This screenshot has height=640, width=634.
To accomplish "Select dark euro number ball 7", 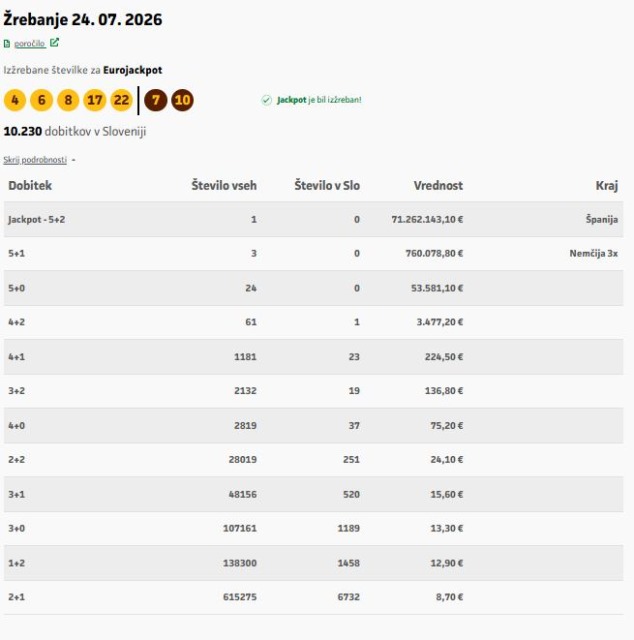I will [156, 100].
